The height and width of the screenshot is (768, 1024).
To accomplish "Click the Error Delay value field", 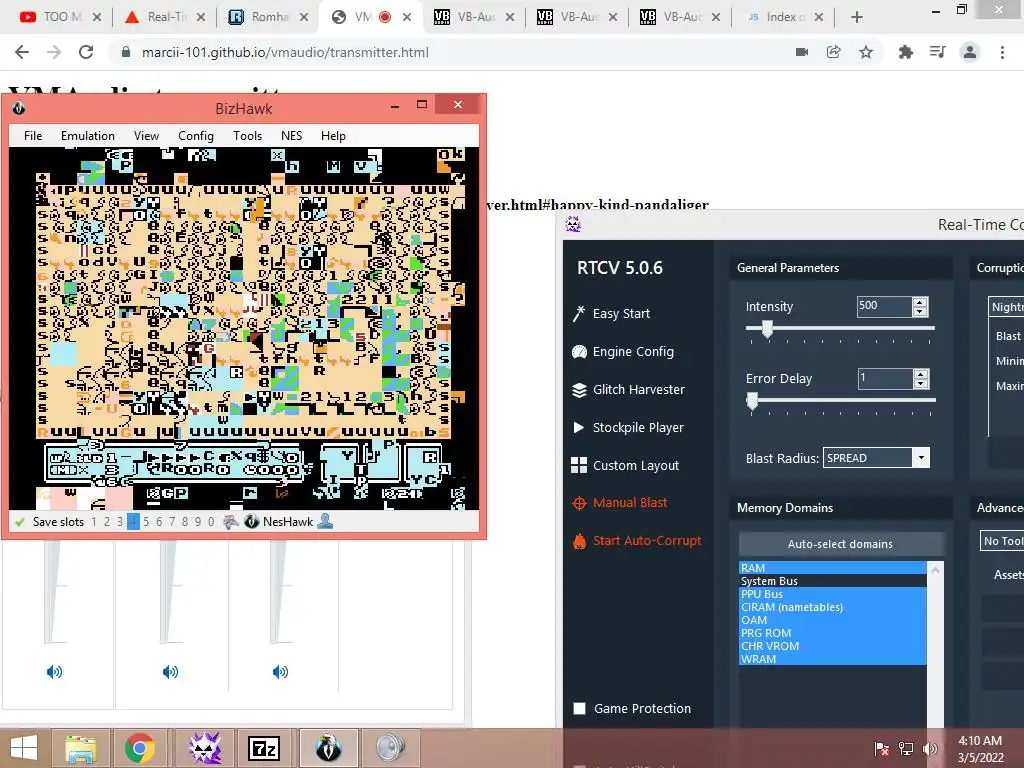I will coord(884,378).
